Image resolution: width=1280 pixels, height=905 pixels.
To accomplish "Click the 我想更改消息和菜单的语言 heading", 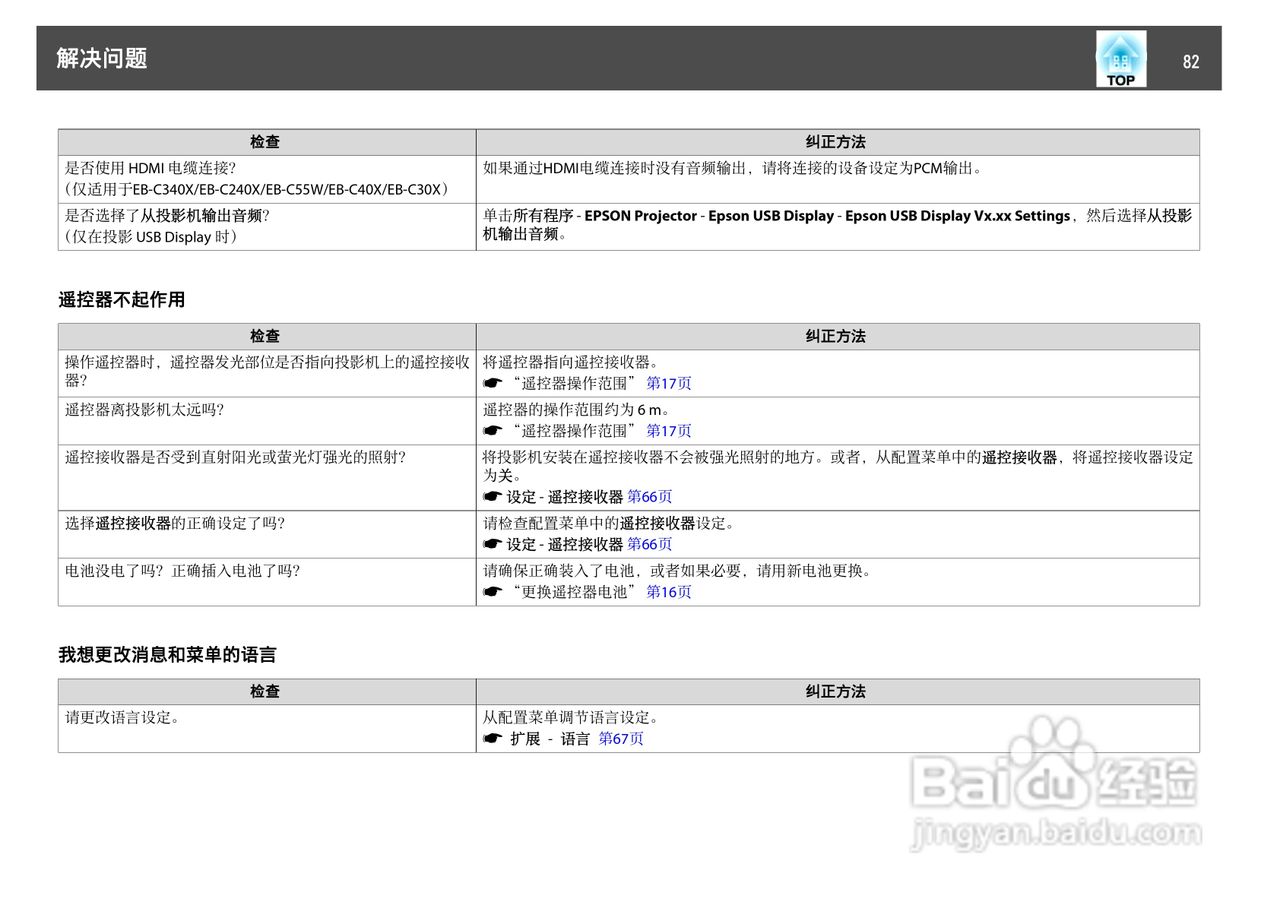I will (x=167, y=654).
